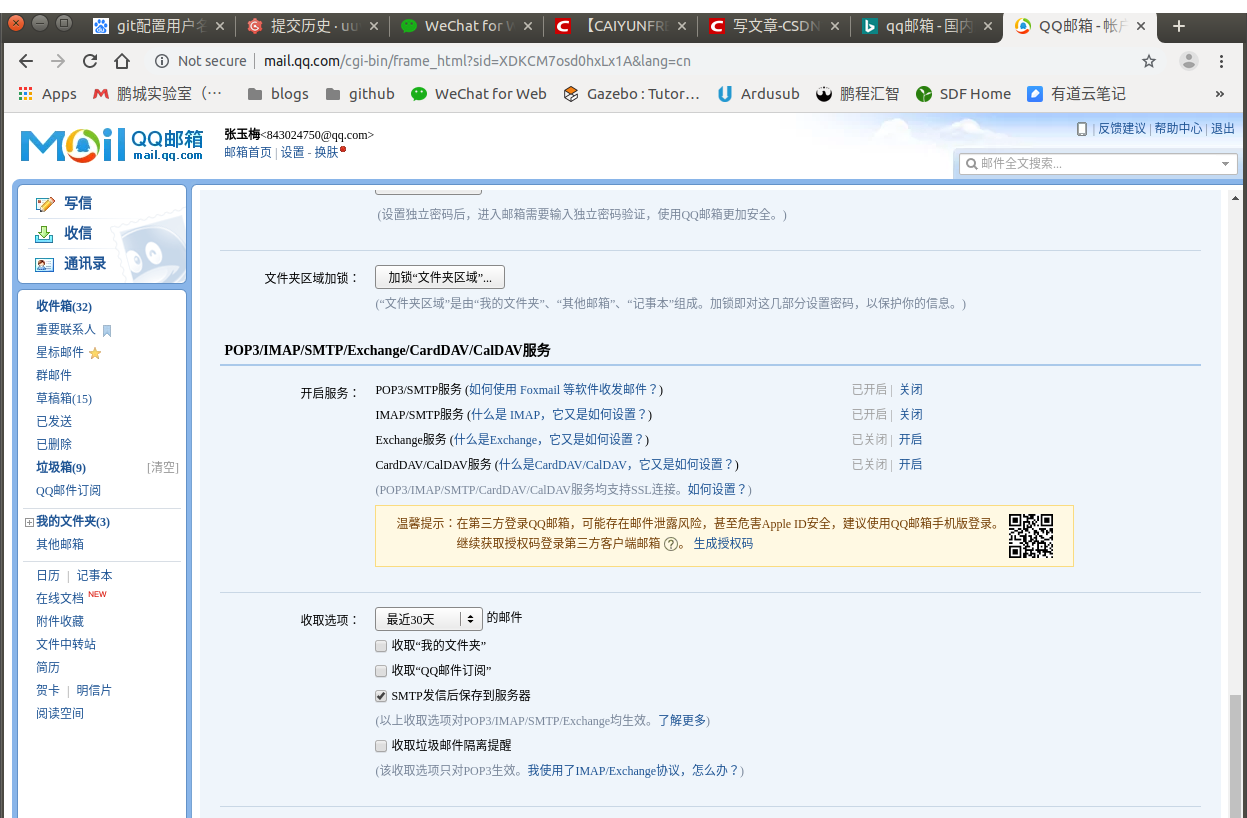Open the 最近30天 dropdown

pos(429,619)
